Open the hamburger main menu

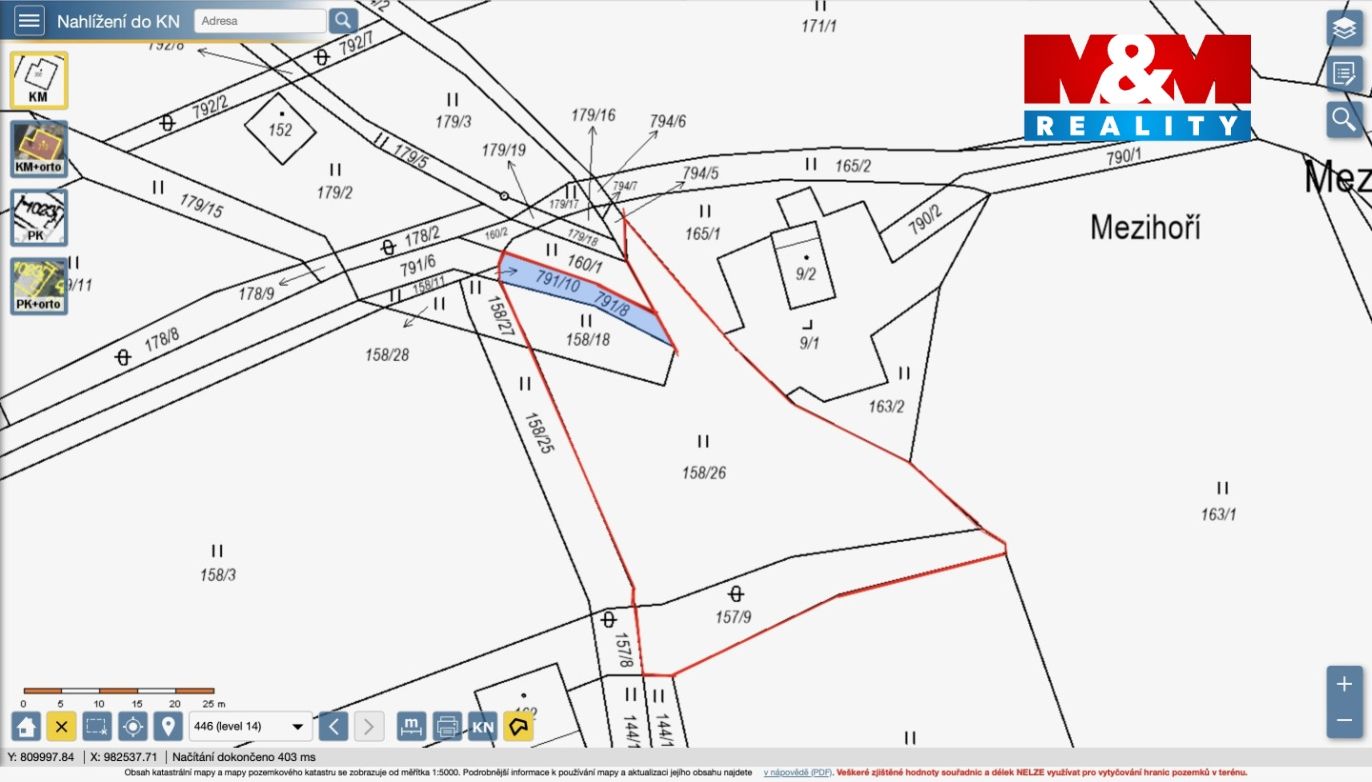[30, 20]
